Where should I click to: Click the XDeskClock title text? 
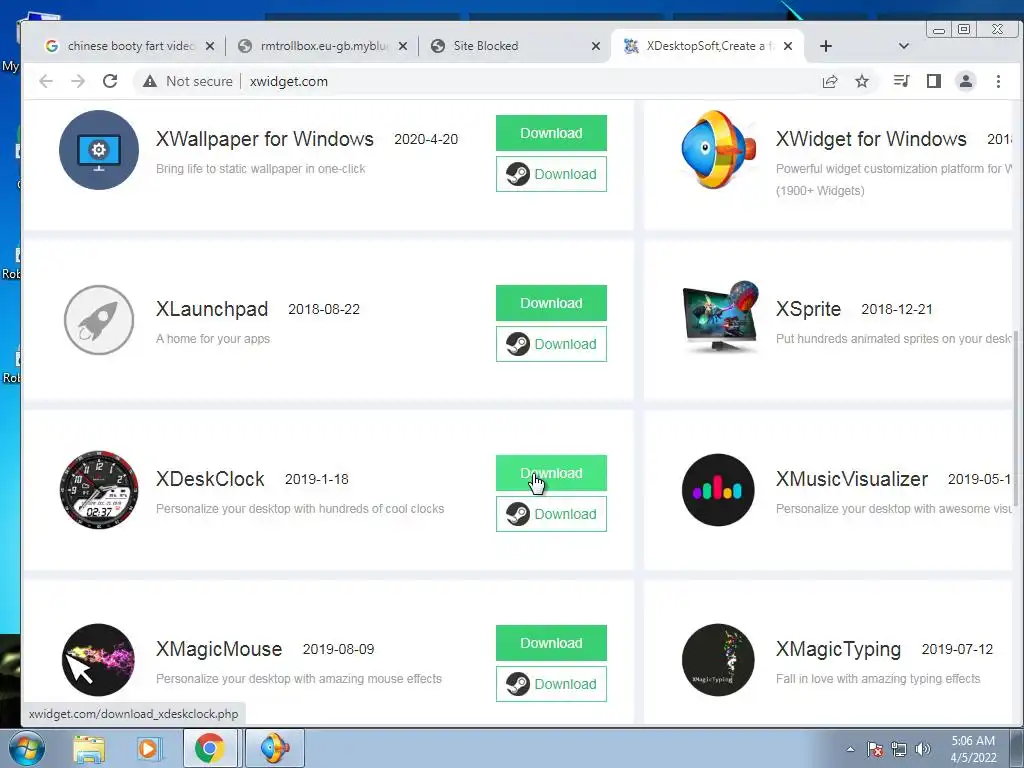(210, 479)
